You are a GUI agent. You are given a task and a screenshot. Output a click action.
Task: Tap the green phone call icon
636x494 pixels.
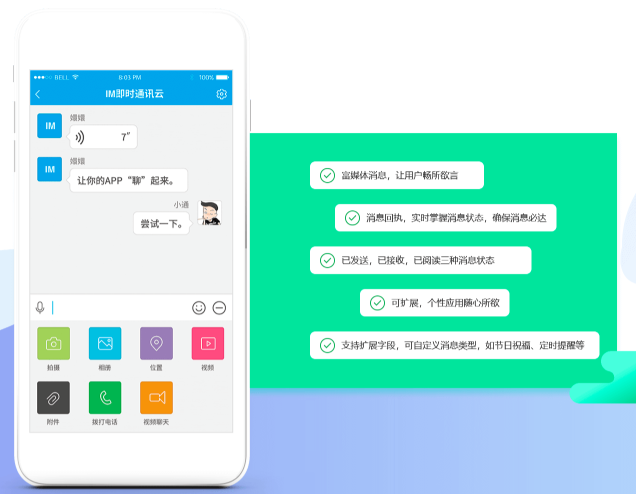(x=105, y=398)
